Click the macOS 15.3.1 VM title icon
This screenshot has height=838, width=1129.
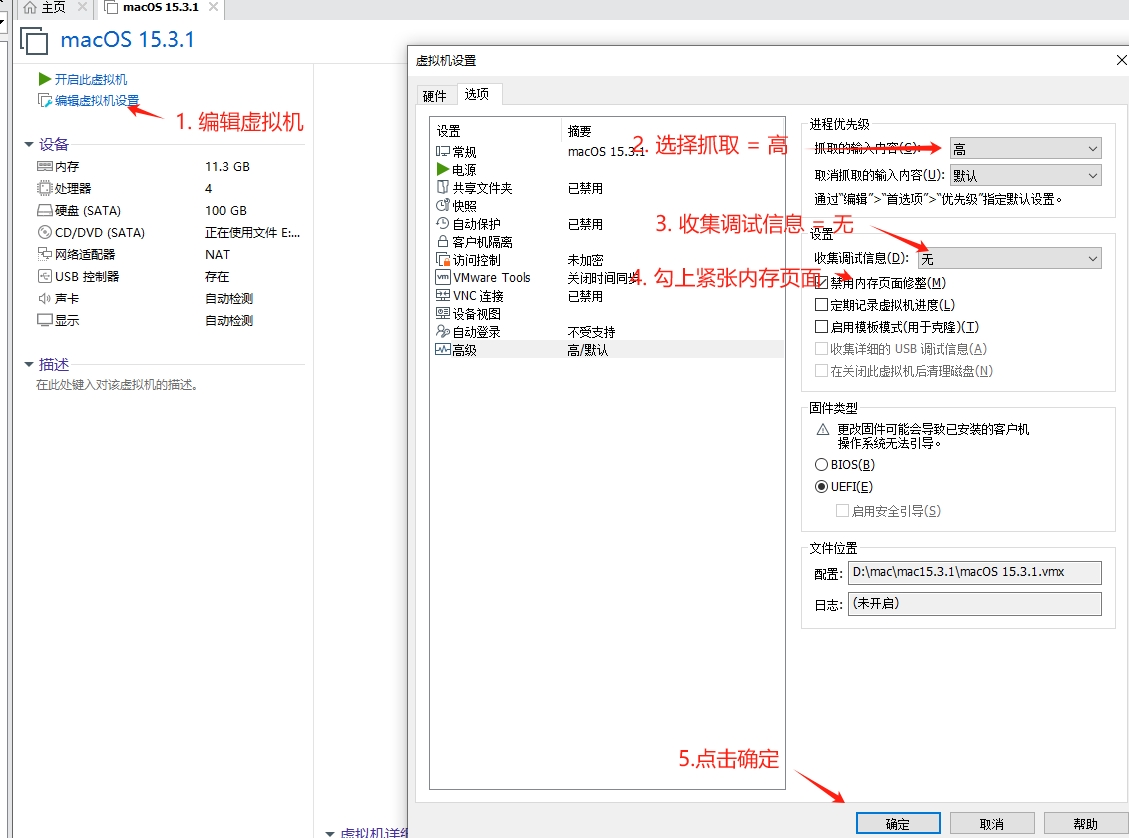tap(34, 40)
